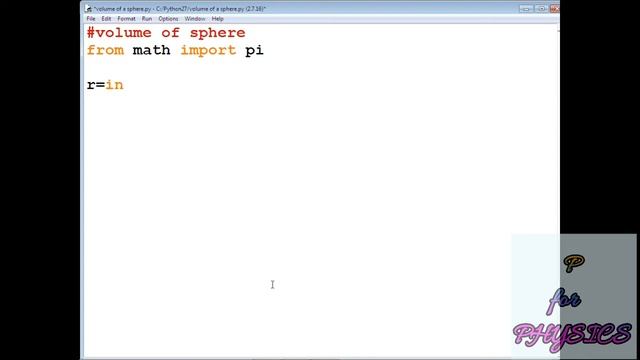This screenshot has height=360, width=640.
Task: Open the Edit menu
Action: click(x=106, y=19)
